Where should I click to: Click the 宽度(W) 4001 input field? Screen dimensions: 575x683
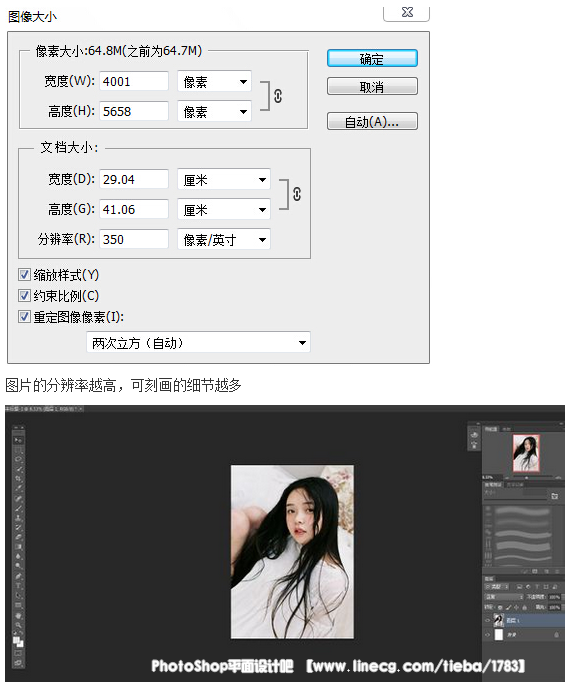(x=134, y=81)
